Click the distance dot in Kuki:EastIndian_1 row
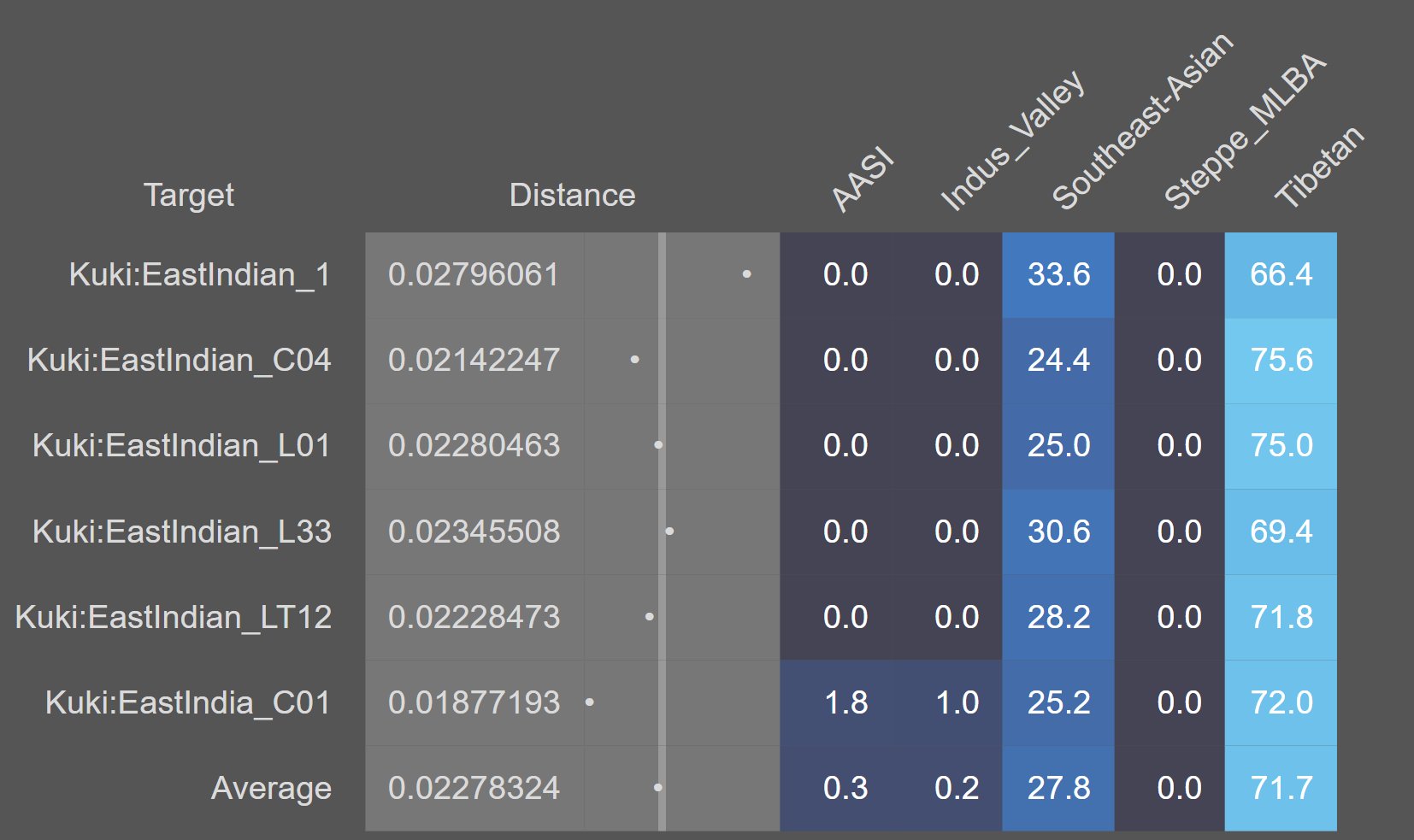 tap(747, 274)
